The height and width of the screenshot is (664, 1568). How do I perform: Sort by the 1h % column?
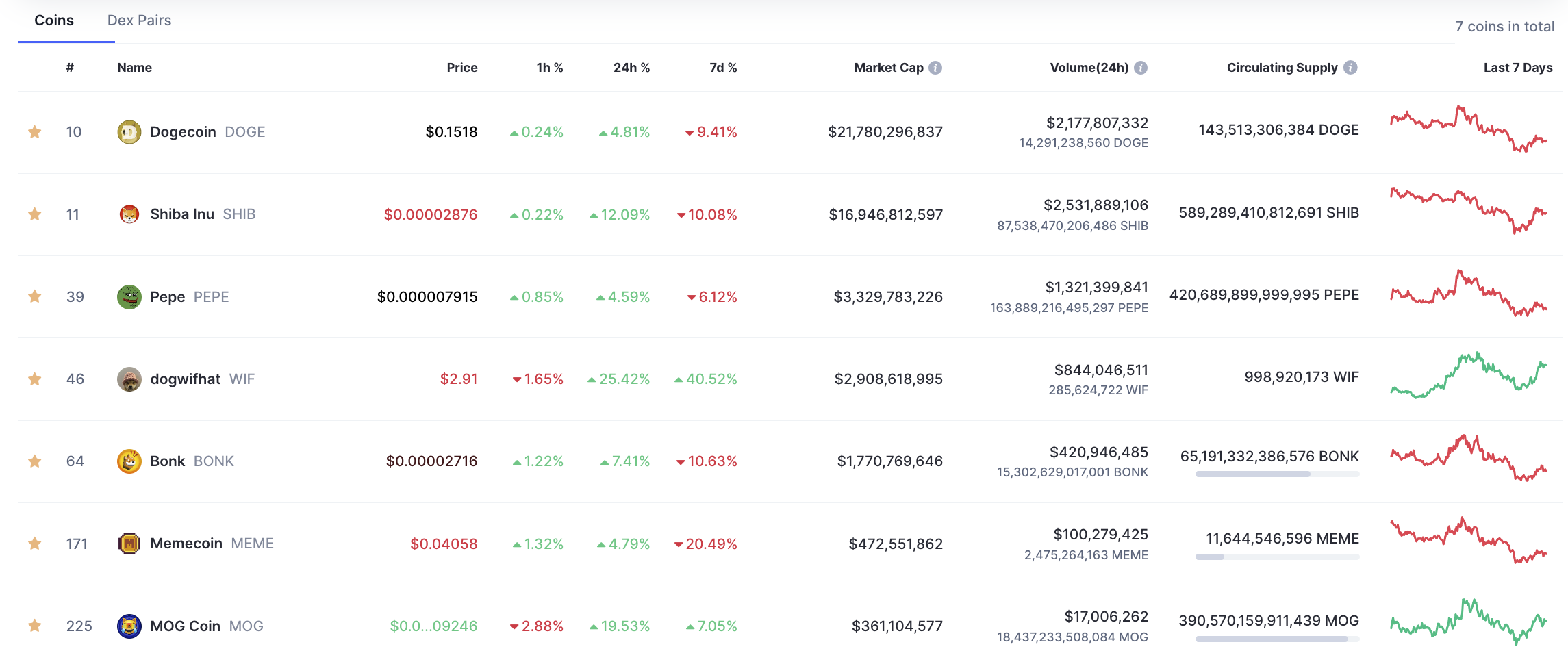tap(550, 68)
